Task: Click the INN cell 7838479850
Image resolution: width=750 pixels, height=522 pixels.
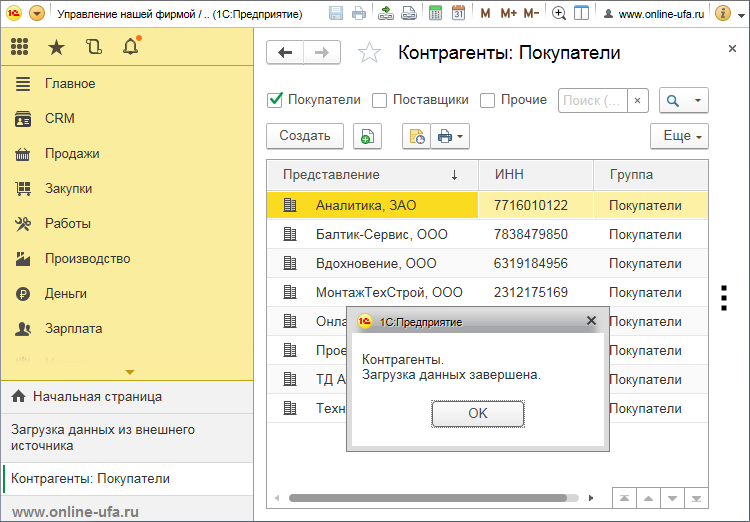Action: 536,234
